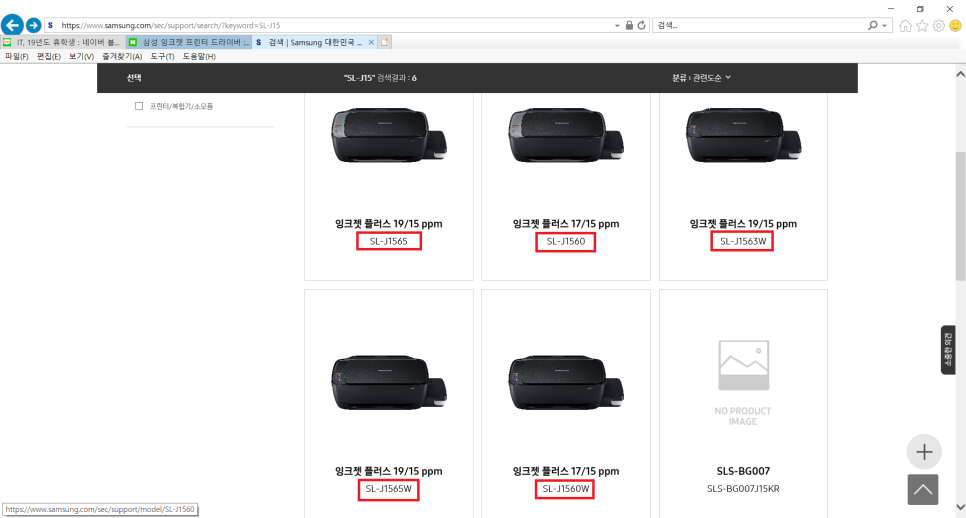Expand the 분류 : 관련도순 sort dropdown
Image resolution: width=966 pixels, height=518 pixels.
click(x=702, y=77)
